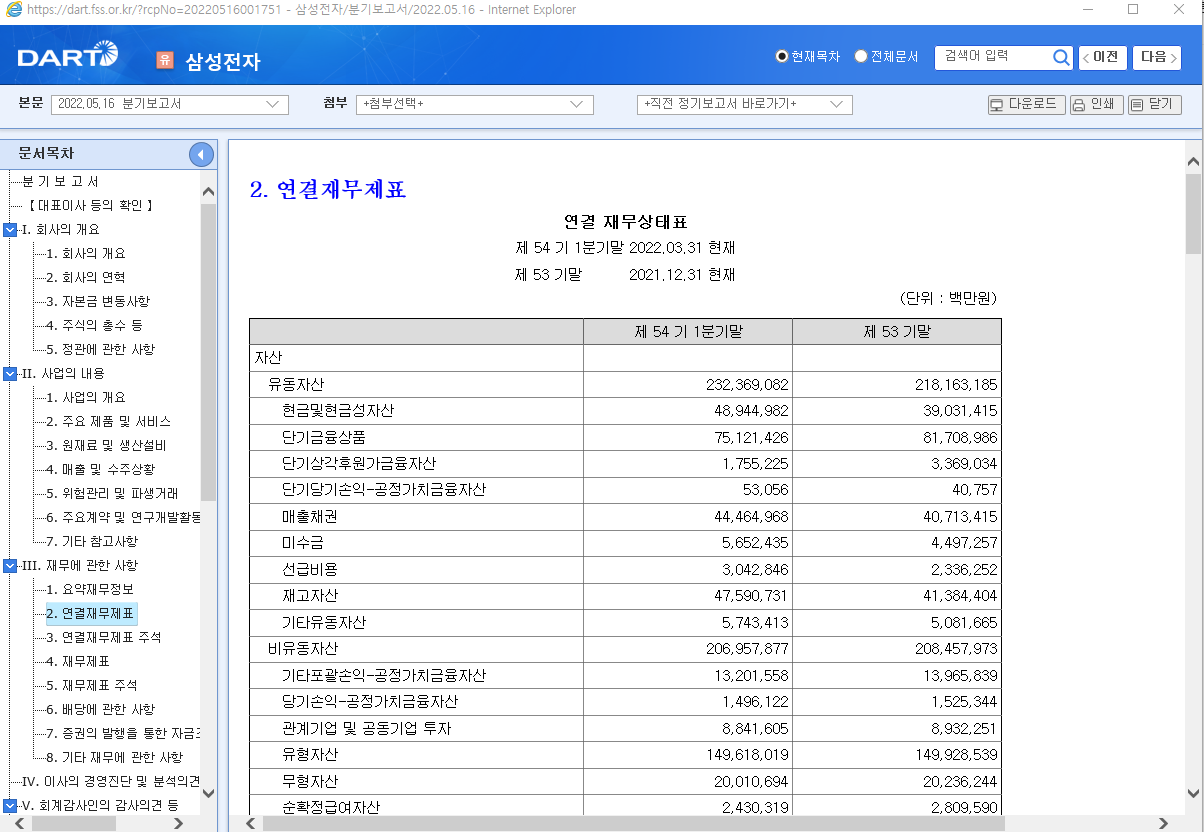Click the search magnifier icon
Viewport: 1204px width, 832px height.
point(1061,58)
